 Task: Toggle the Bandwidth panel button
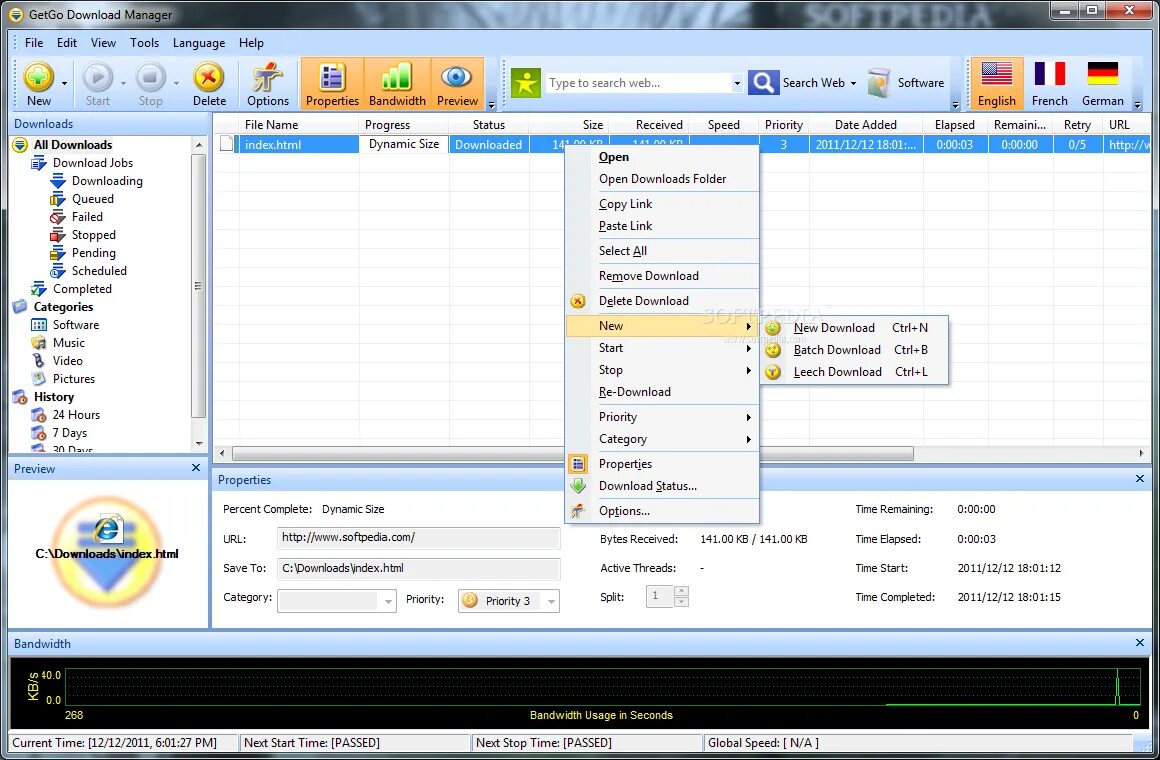(x=397, y=84)
